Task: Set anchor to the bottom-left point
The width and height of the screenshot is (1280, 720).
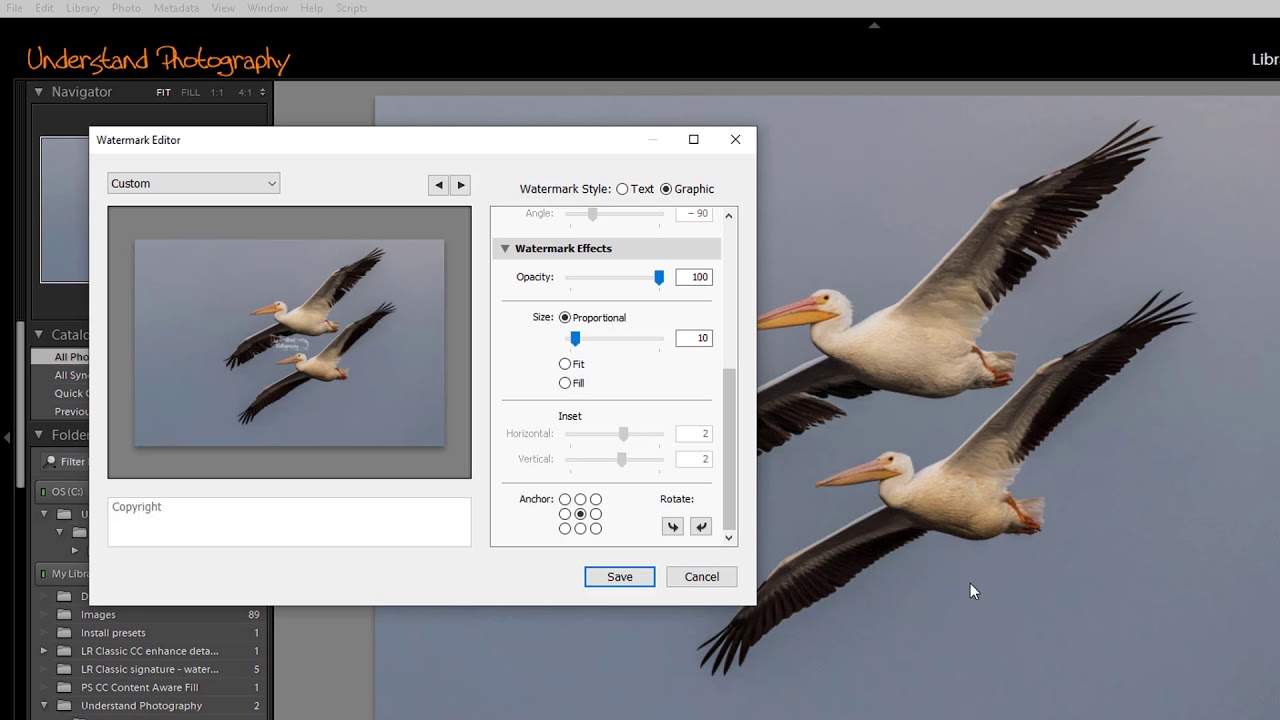Action: 565,529
